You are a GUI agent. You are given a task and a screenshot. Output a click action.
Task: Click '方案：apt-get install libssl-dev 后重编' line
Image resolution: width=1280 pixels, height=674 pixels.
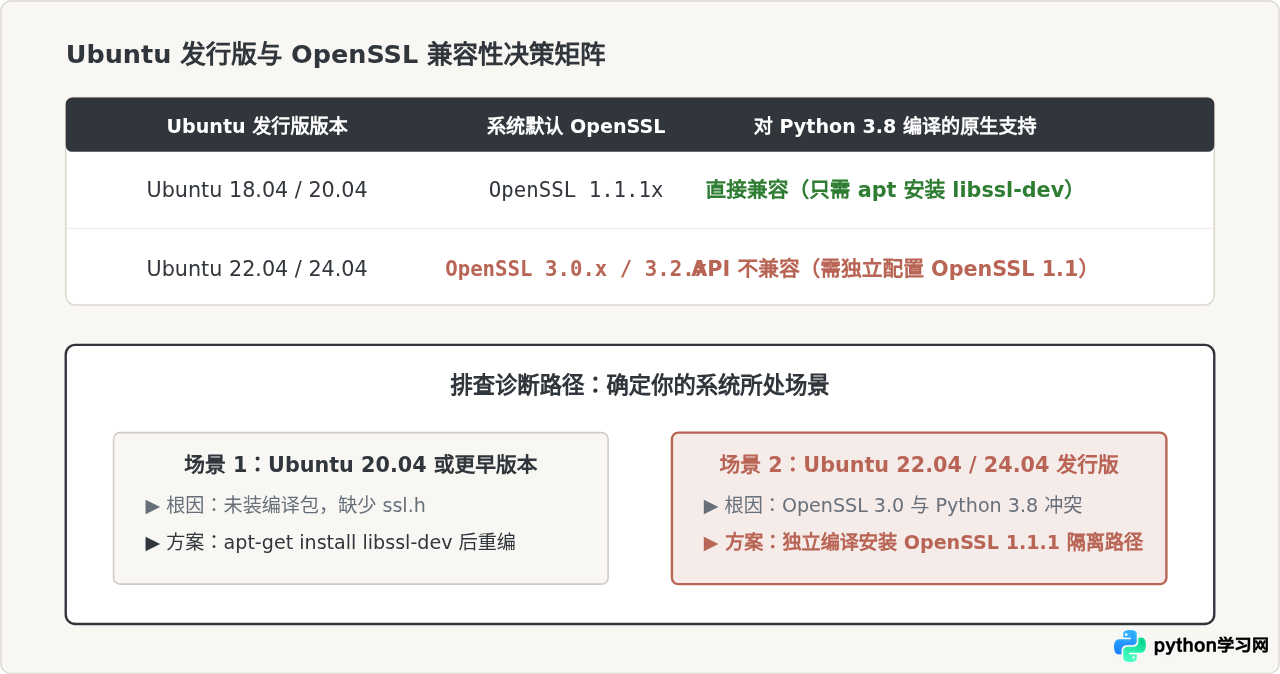[330, 542]
